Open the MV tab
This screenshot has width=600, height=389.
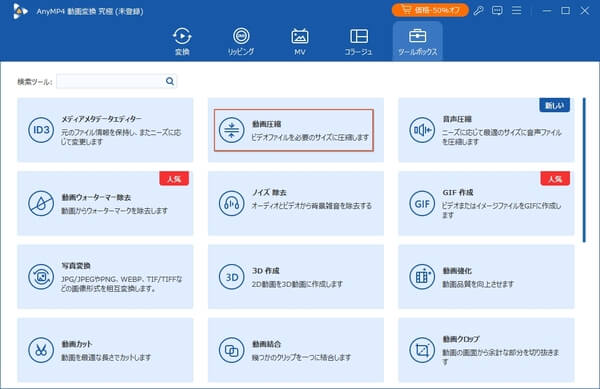(x=300, y=41)
